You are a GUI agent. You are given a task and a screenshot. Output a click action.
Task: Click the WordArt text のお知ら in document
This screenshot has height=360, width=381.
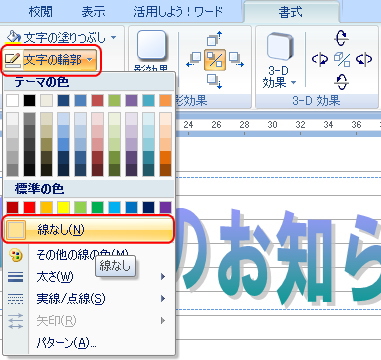click(278, 257)
